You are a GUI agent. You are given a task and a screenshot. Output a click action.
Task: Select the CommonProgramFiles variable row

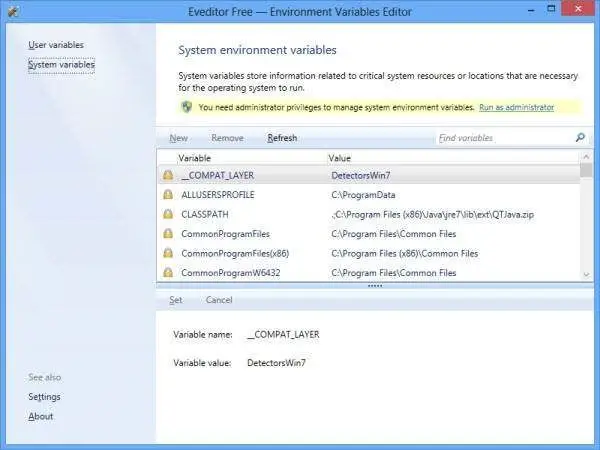point(369,233)
